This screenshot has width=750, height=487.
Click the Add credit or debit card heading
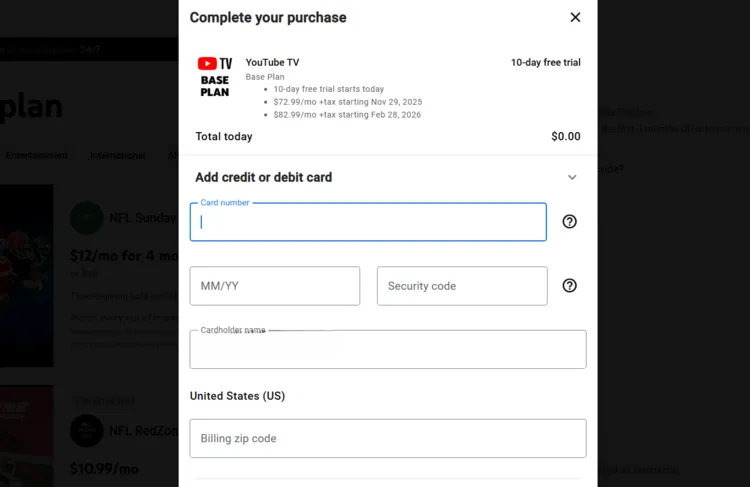pyautogui.click(x=263, y=177)
